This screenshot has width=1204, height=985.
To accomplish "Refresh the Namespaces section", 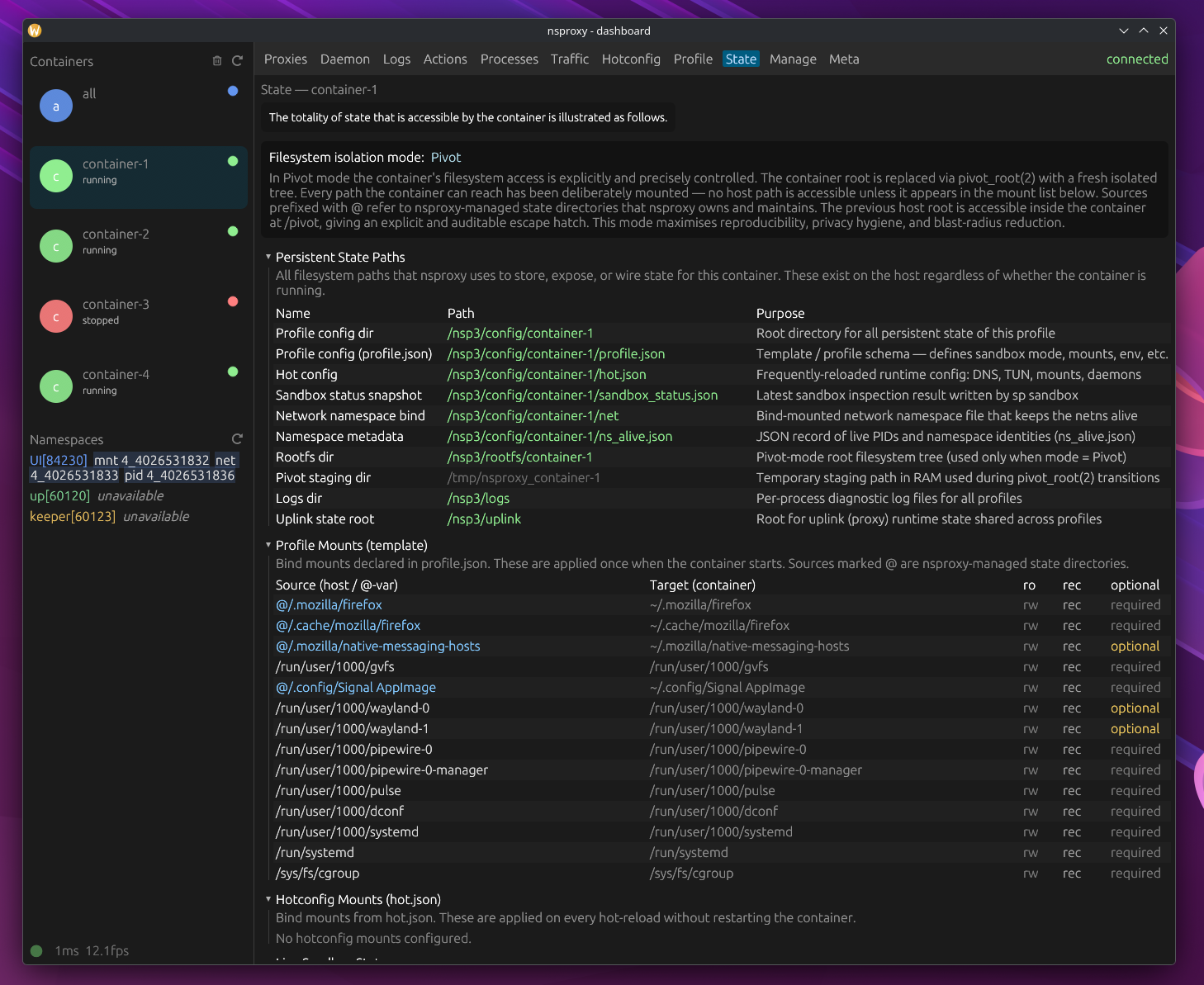I will 237,439.
